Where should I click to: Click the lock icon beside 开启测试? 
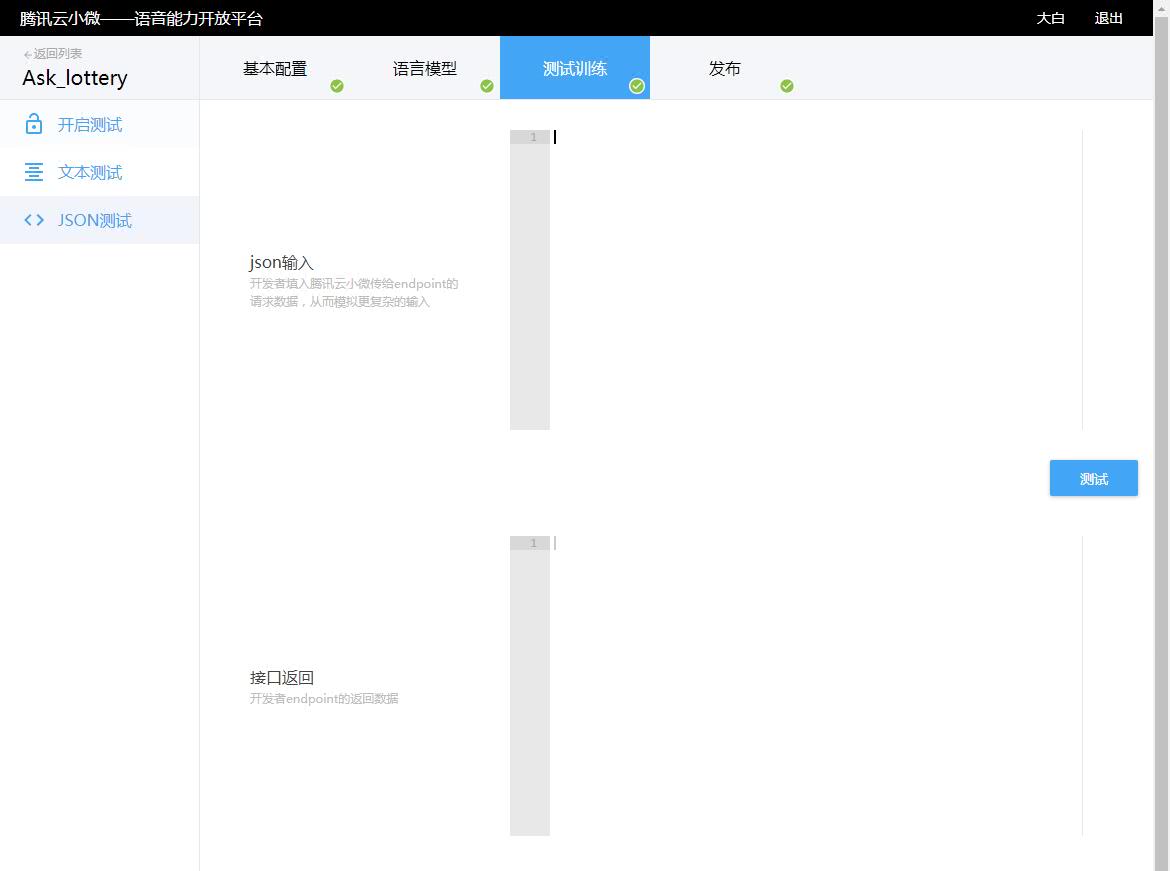(x=34, y=124)
